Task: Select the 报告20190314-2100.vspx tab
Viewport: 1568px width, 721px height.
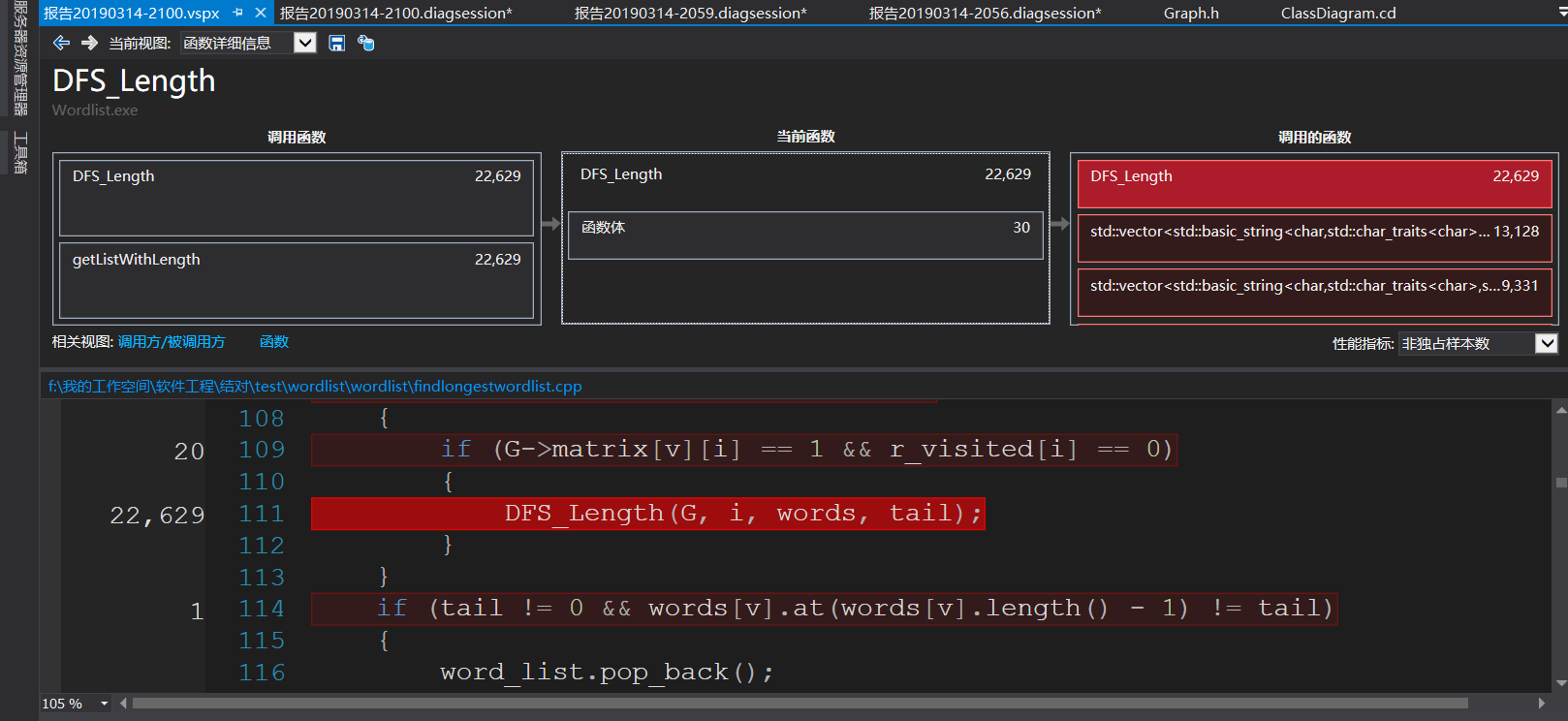Action: [132, 13]
